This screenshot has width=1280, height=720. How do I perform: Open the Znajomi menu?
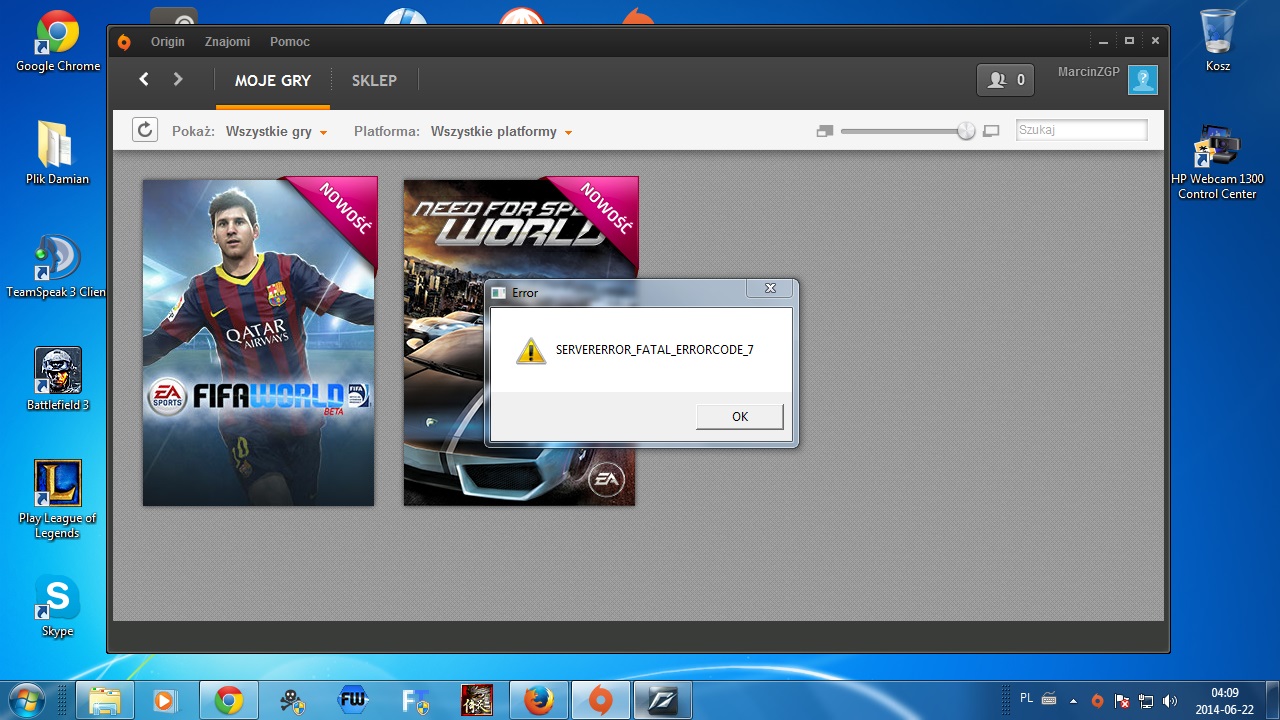[227, 42]
